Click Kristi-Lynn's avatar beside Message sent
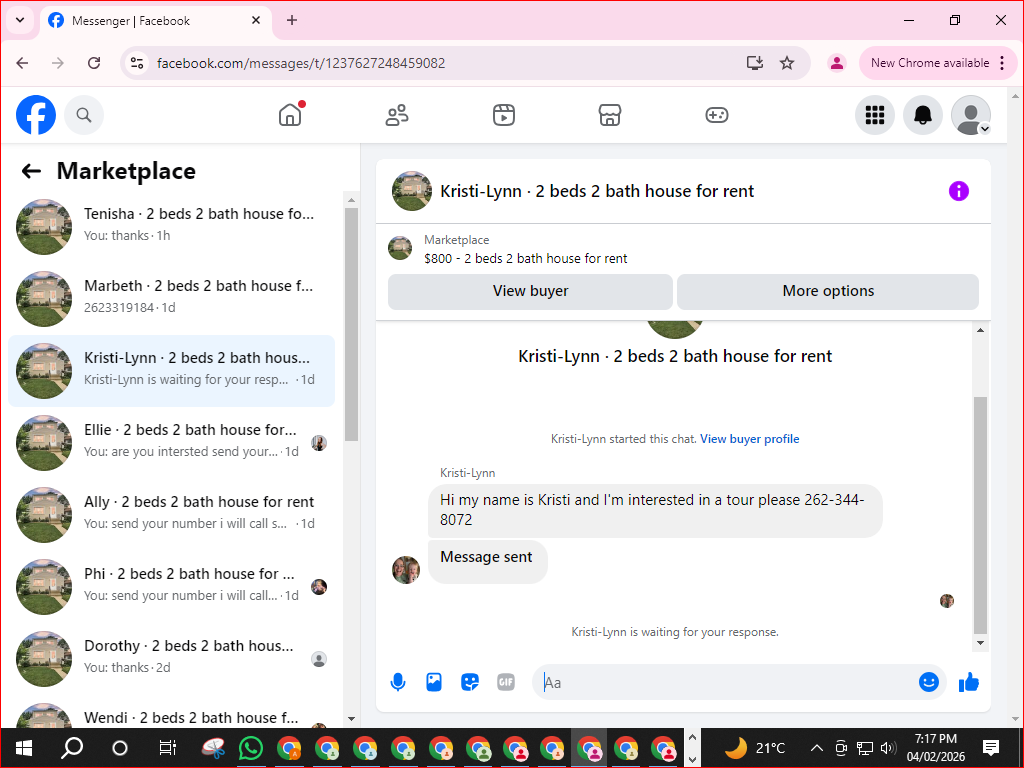Screen dimensions: 1024x768 click(406, 570)
